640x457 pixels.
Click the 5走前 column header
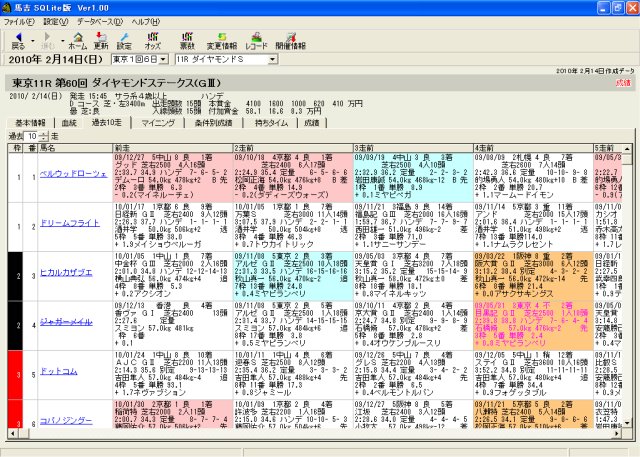coord(608,148)
